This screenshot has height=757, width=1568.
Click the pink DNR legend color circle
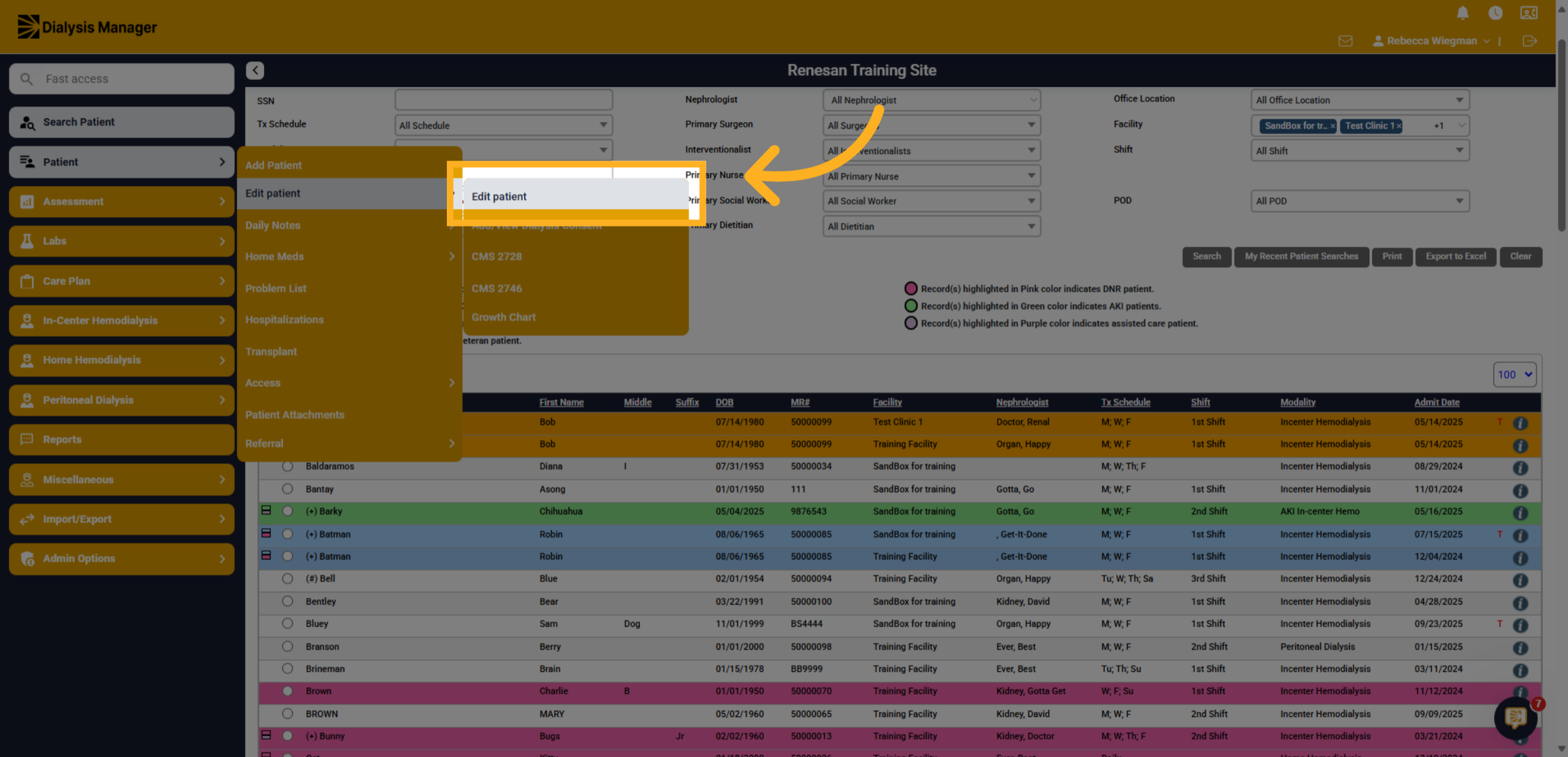pos(910,289)
